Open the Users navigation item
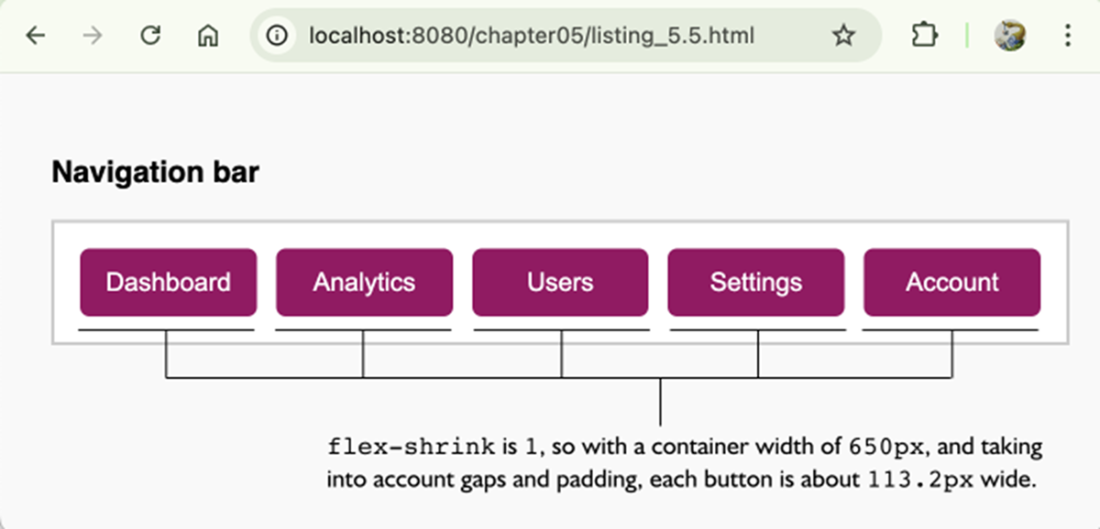The image size is (1100, 529). tap(560, 282)
